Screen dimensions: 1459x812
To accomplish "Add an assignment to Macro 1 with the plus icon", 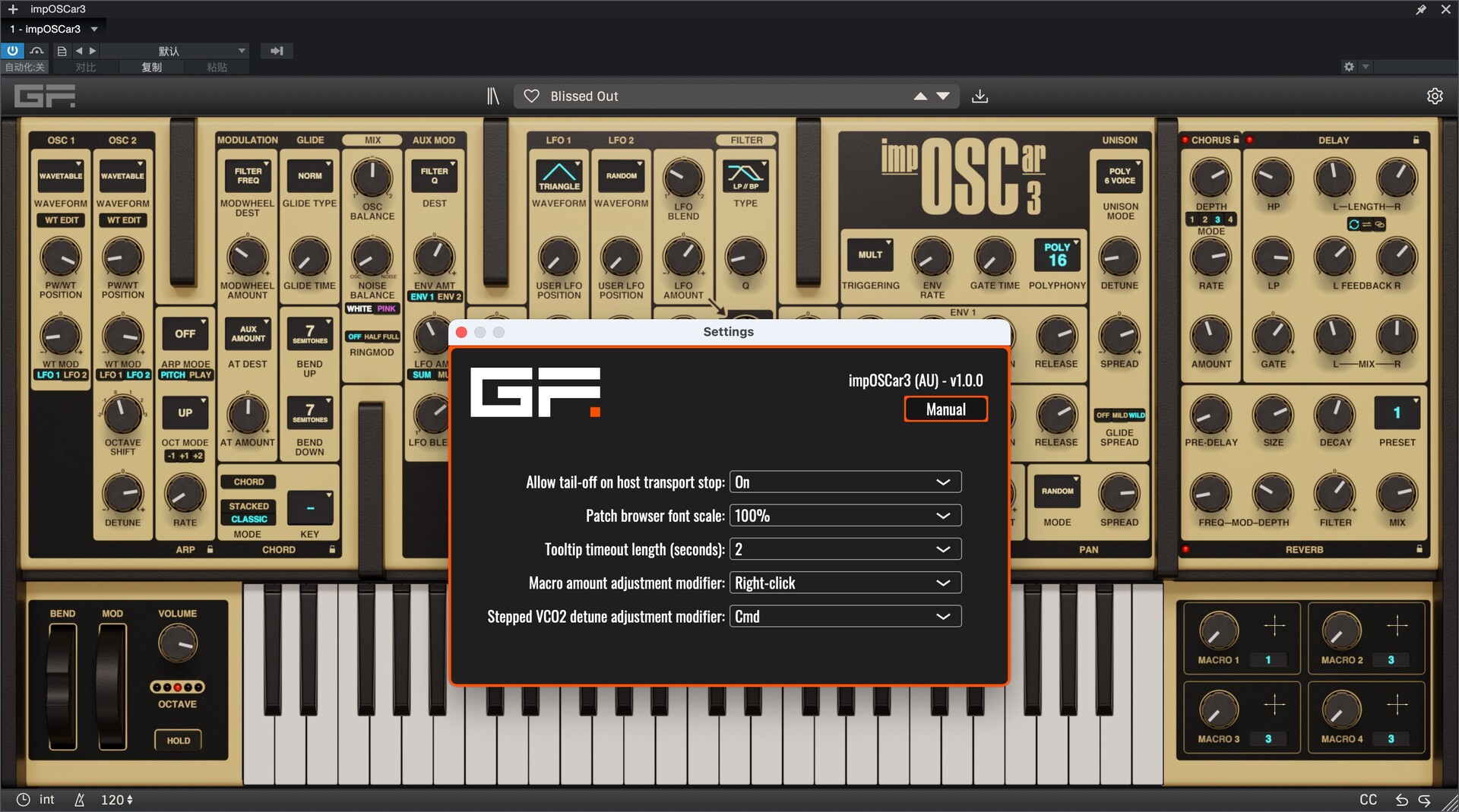I will 1274,626.
